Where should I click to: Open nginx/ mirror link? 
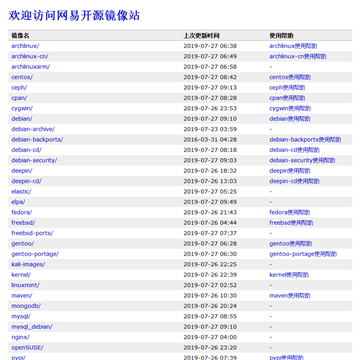point(20,337)
